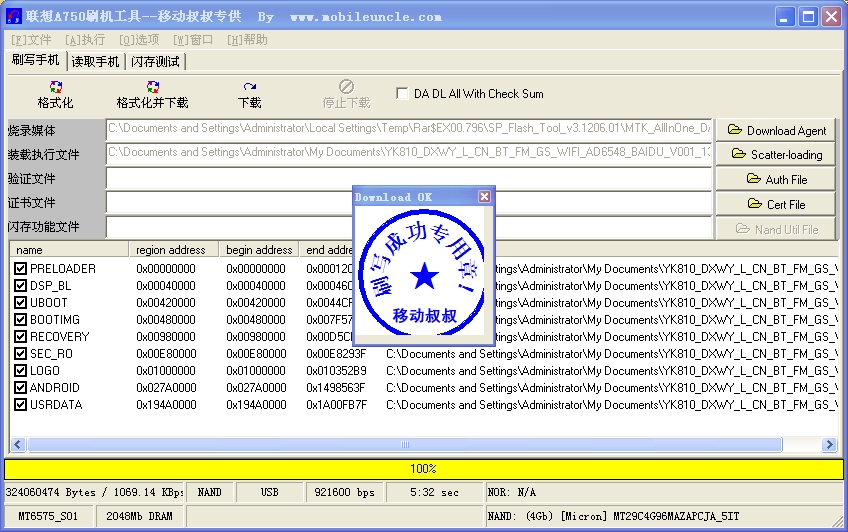Open the [O]选项 menu
This screenshot has height=532, width=848.
139,40
